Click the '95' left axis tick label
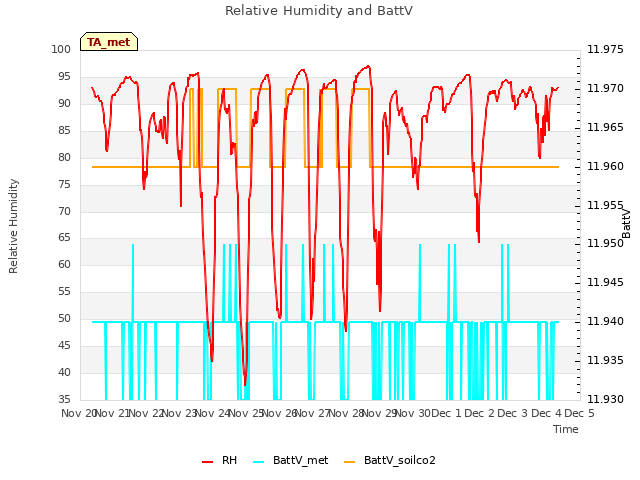This screenshot has width=640, height=480. pos(64,76)
